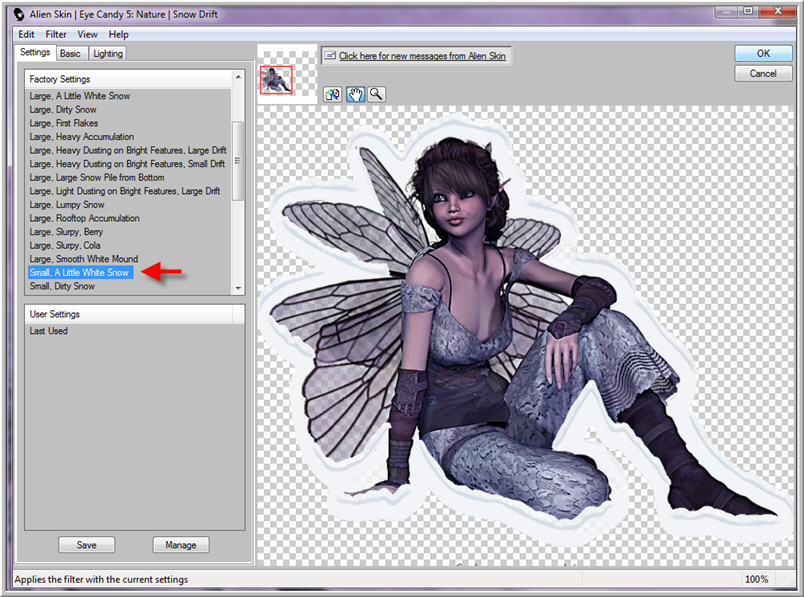The height and width of the screenshot is (597, 804).
Task: Open new messages from Alien Skin link
Action: pos(422,56)
